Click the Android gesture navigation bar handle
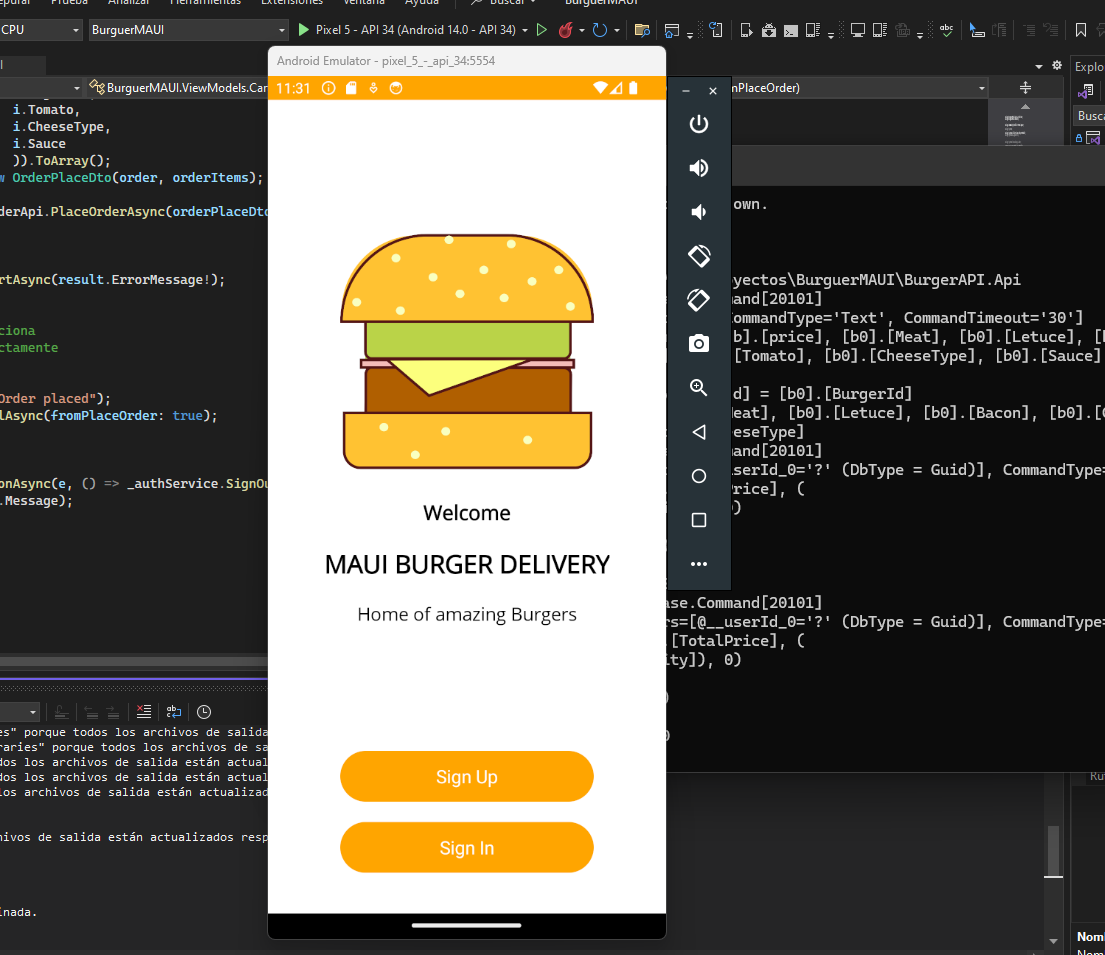Screen dimensions: 1105x955 pos(467,925)
